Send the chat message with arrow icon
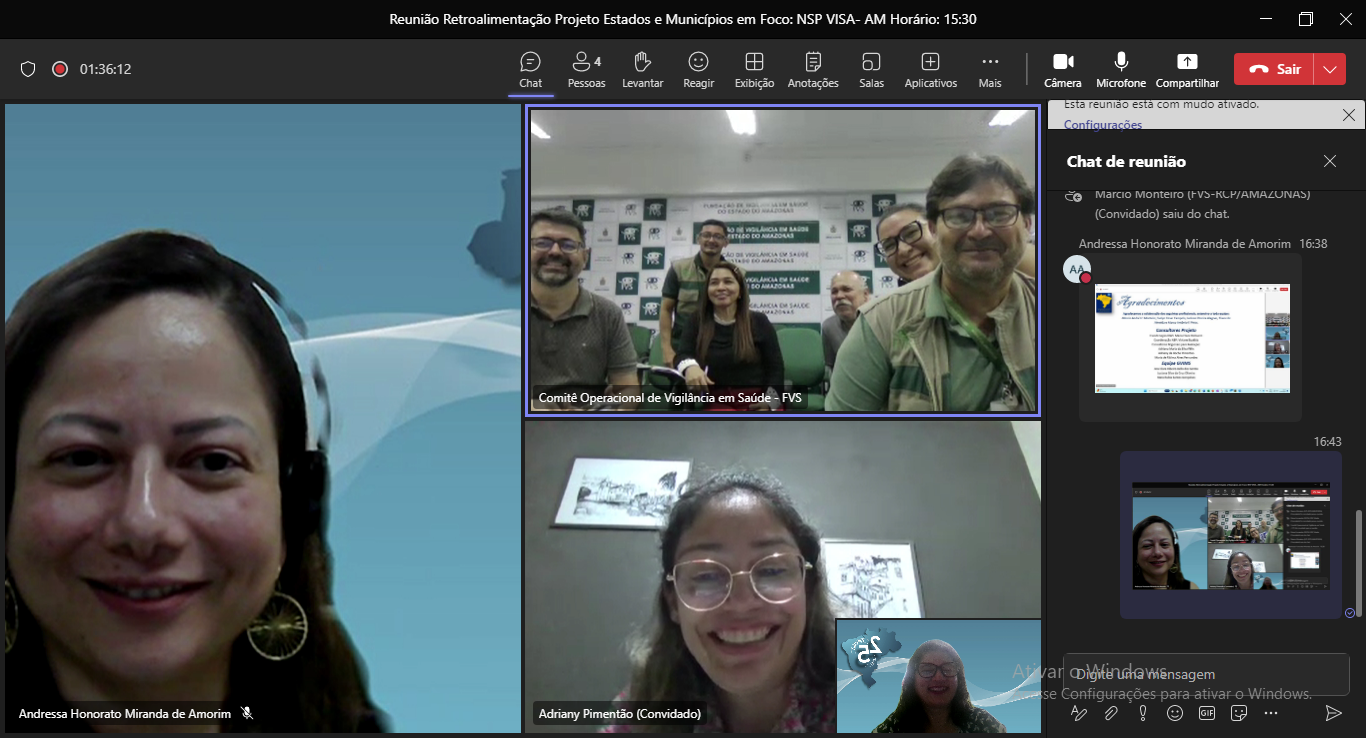 1333,713
